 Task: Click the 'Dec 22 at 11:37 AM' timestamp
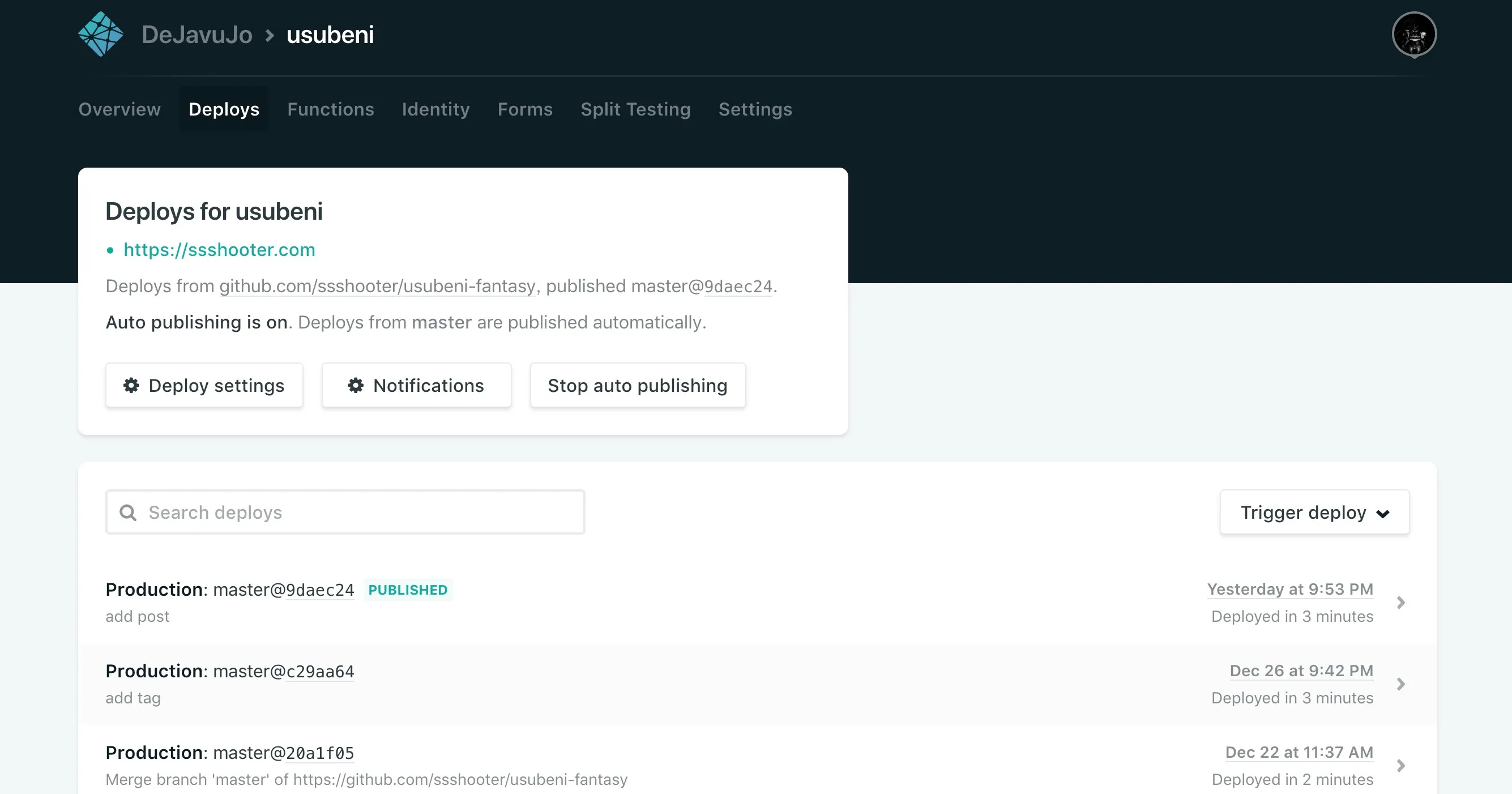pos(1299,752)
